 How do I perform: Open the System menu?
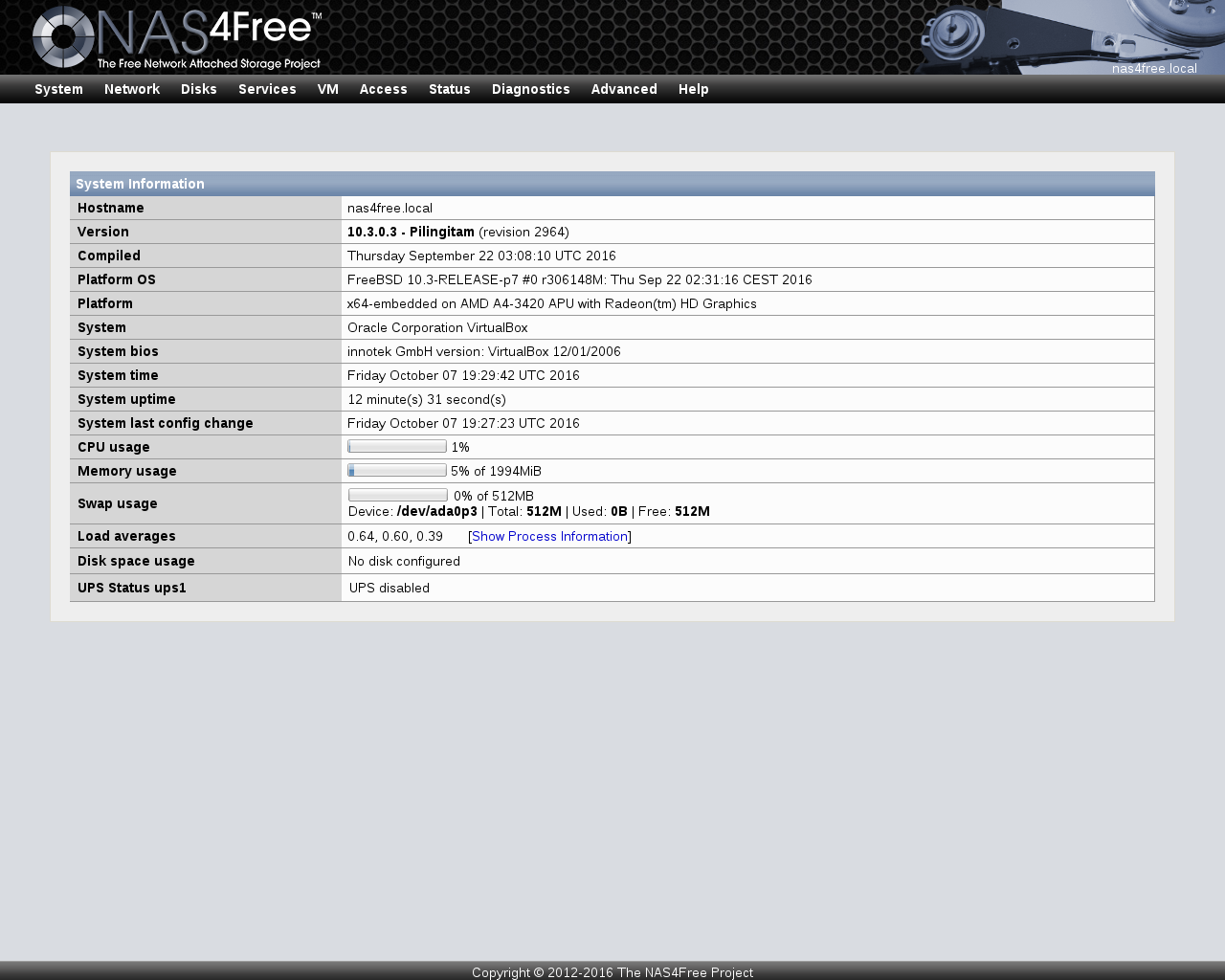(58, 89)
